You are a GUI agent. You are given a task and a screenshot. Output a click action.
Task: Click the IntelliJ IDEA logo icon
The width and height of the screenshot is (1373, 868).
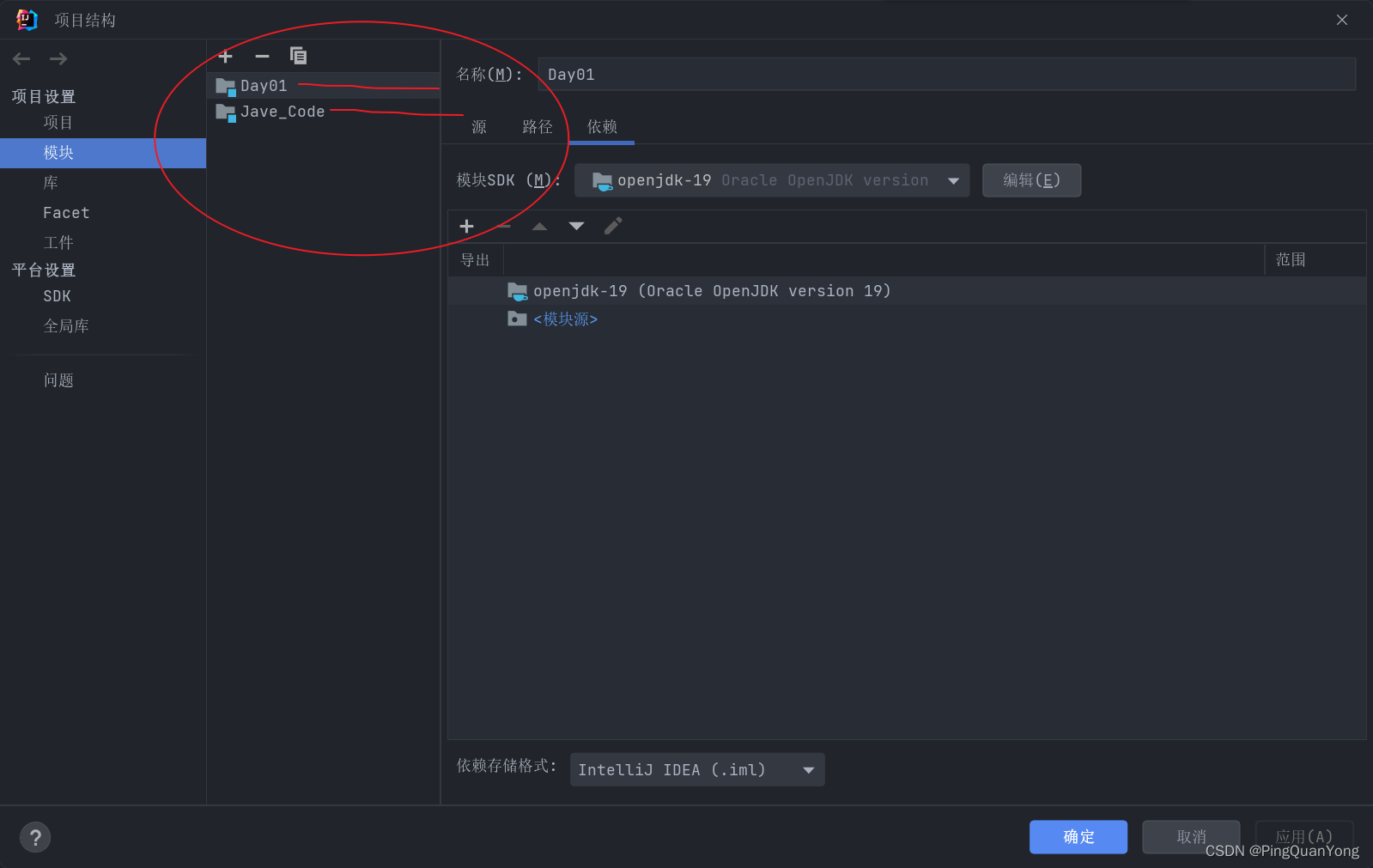pyautogui.click(x=27, y=20)
